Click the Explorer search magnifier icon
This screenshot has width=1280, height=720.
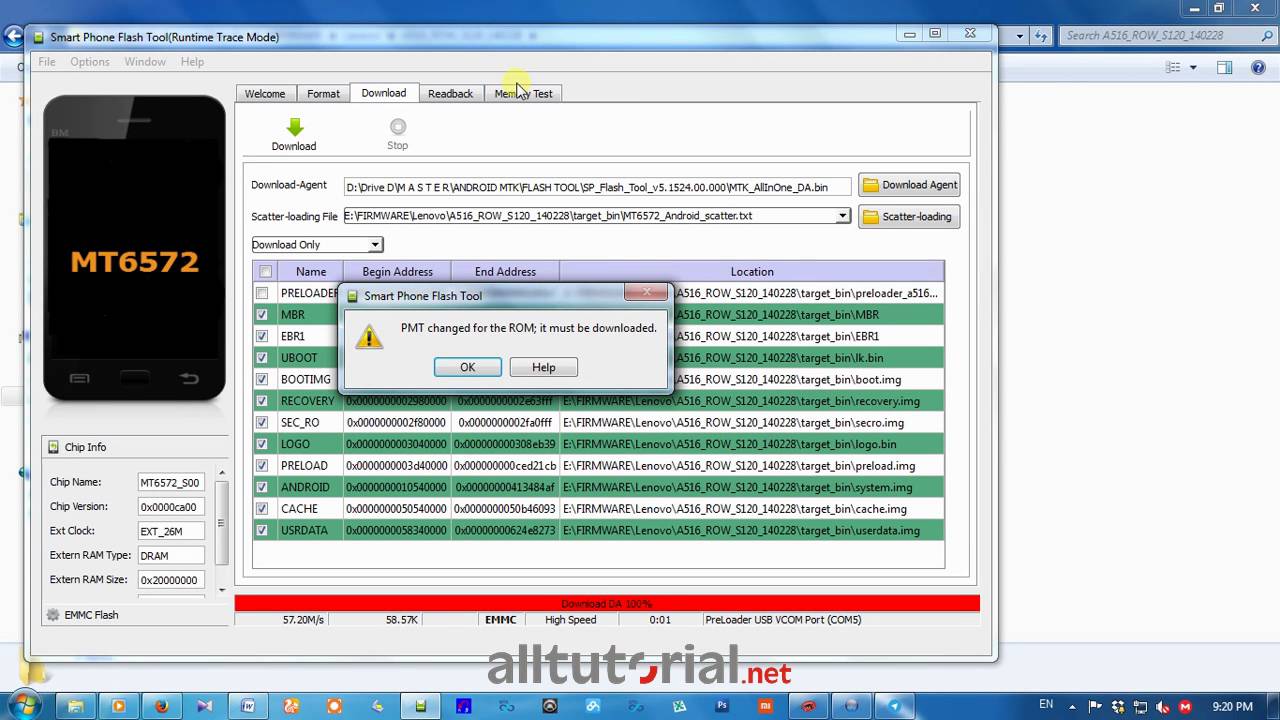[x=1267, y=35]
